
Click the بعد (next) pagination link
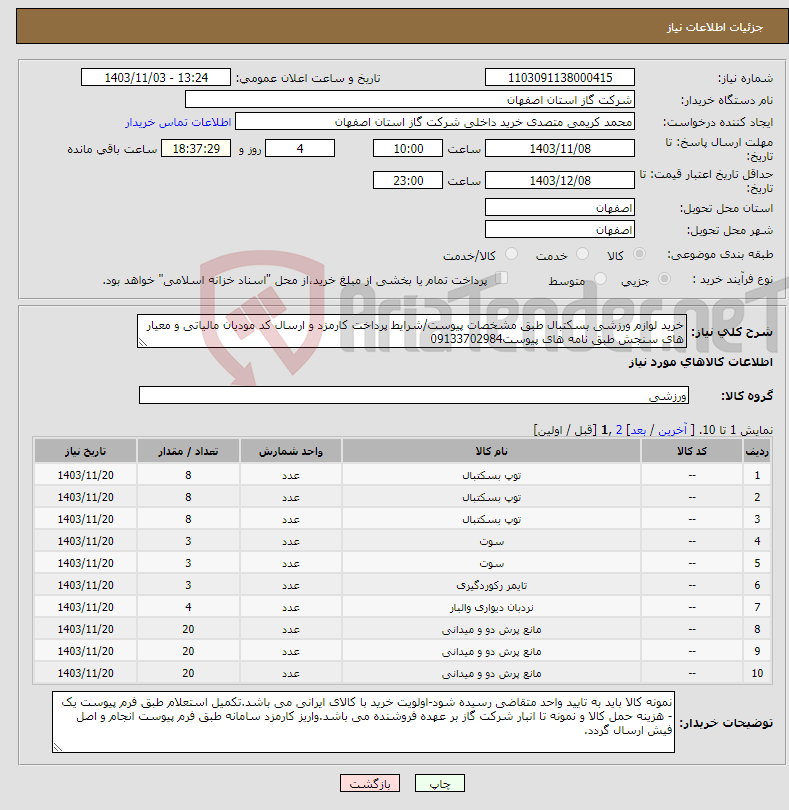[638, 430]
